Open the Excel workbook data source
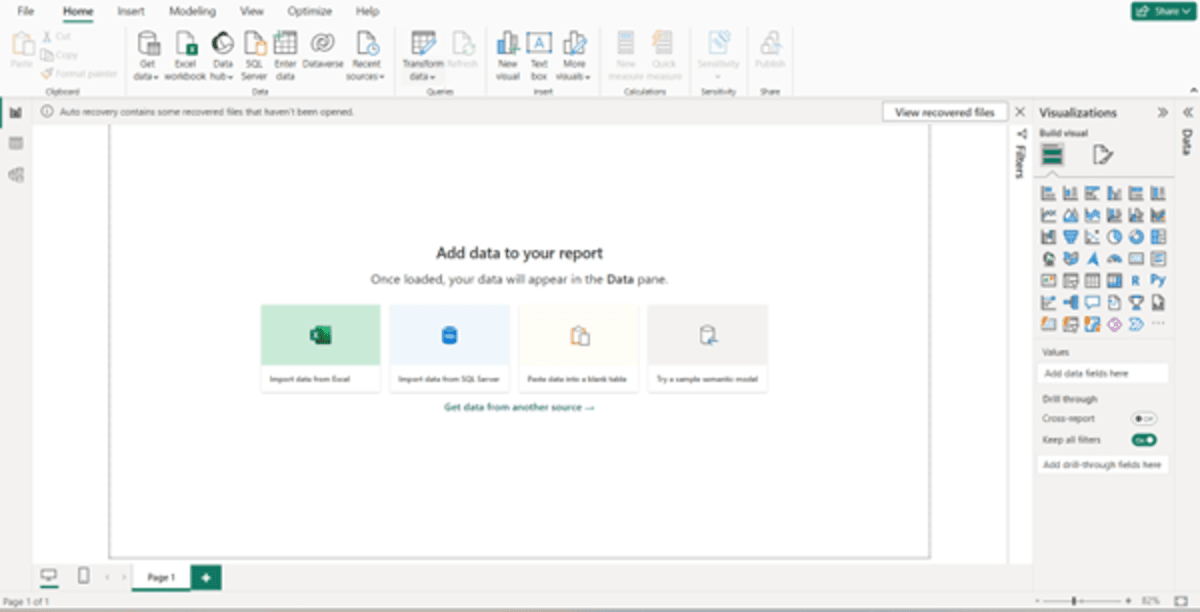The width and height of the screenshot is (1200, 612). point(185,55)
